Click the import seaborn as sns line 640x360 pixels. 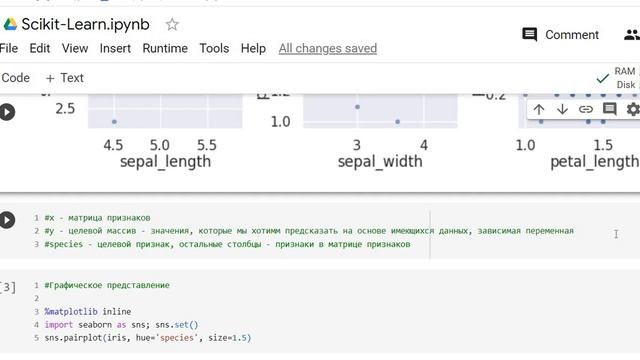(x=121, y=325)
